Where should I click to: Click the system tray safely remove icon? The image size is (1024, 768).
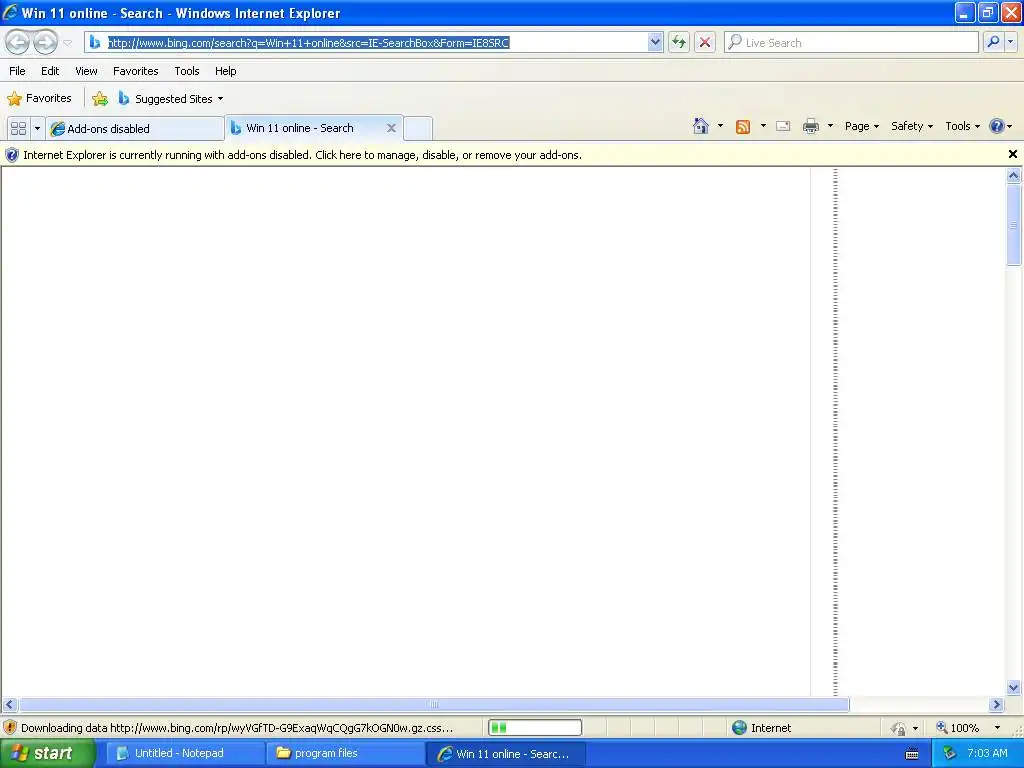(950, 754)
